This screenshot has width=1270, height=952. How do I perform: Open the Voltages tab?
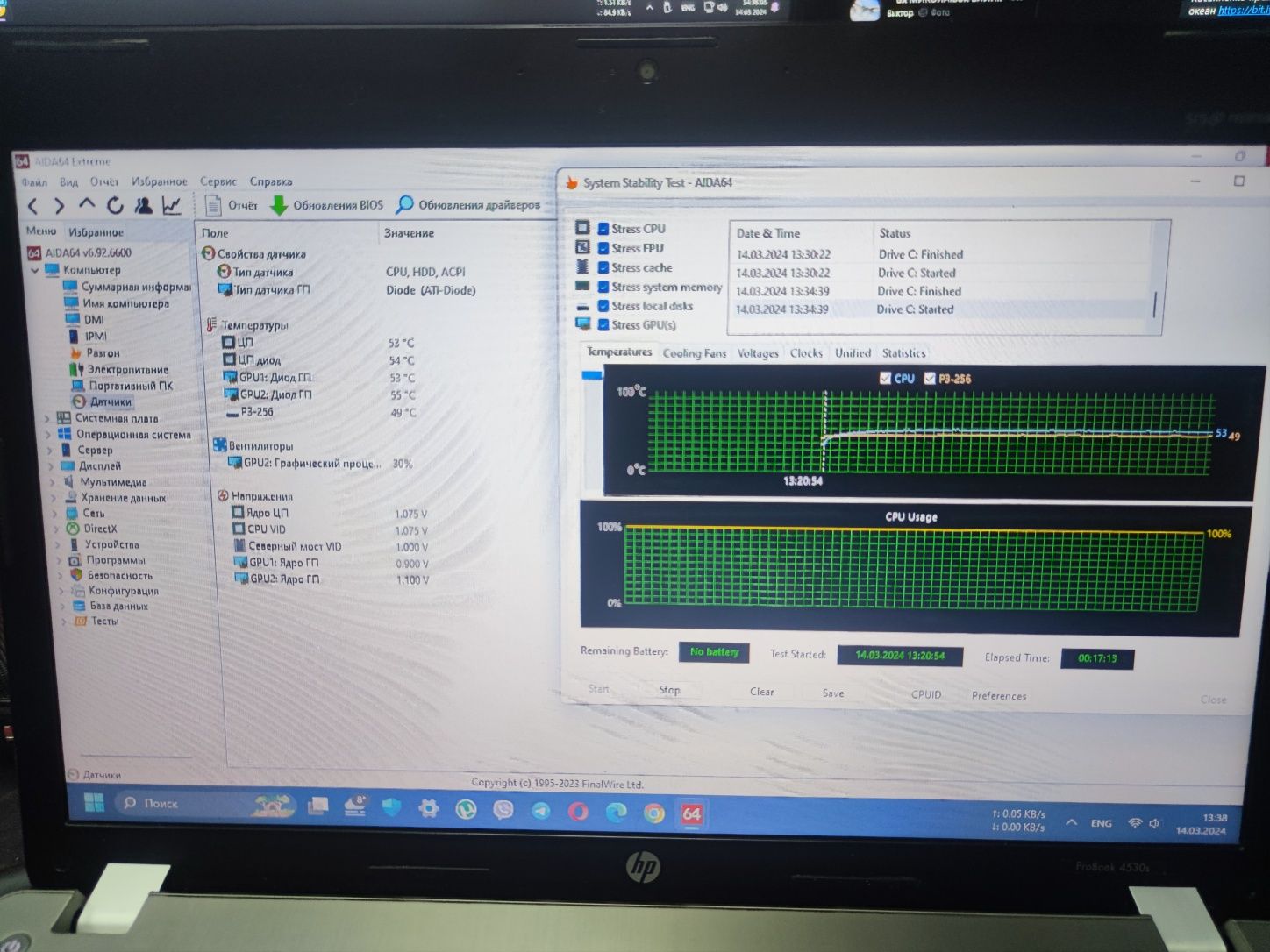click(758, 353)
